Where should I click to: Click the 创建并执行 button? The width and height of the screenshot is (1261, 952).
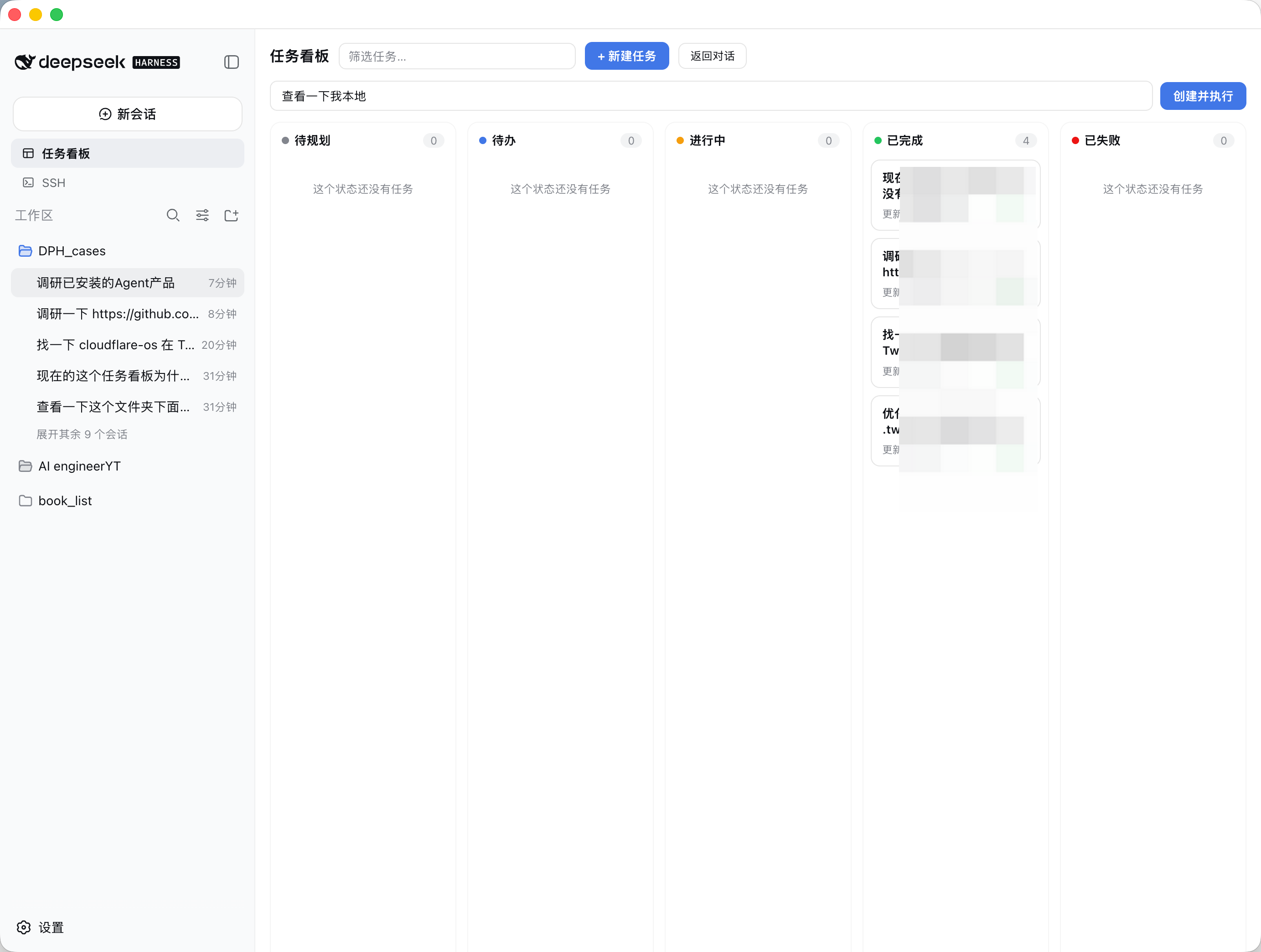point(1203,96)
